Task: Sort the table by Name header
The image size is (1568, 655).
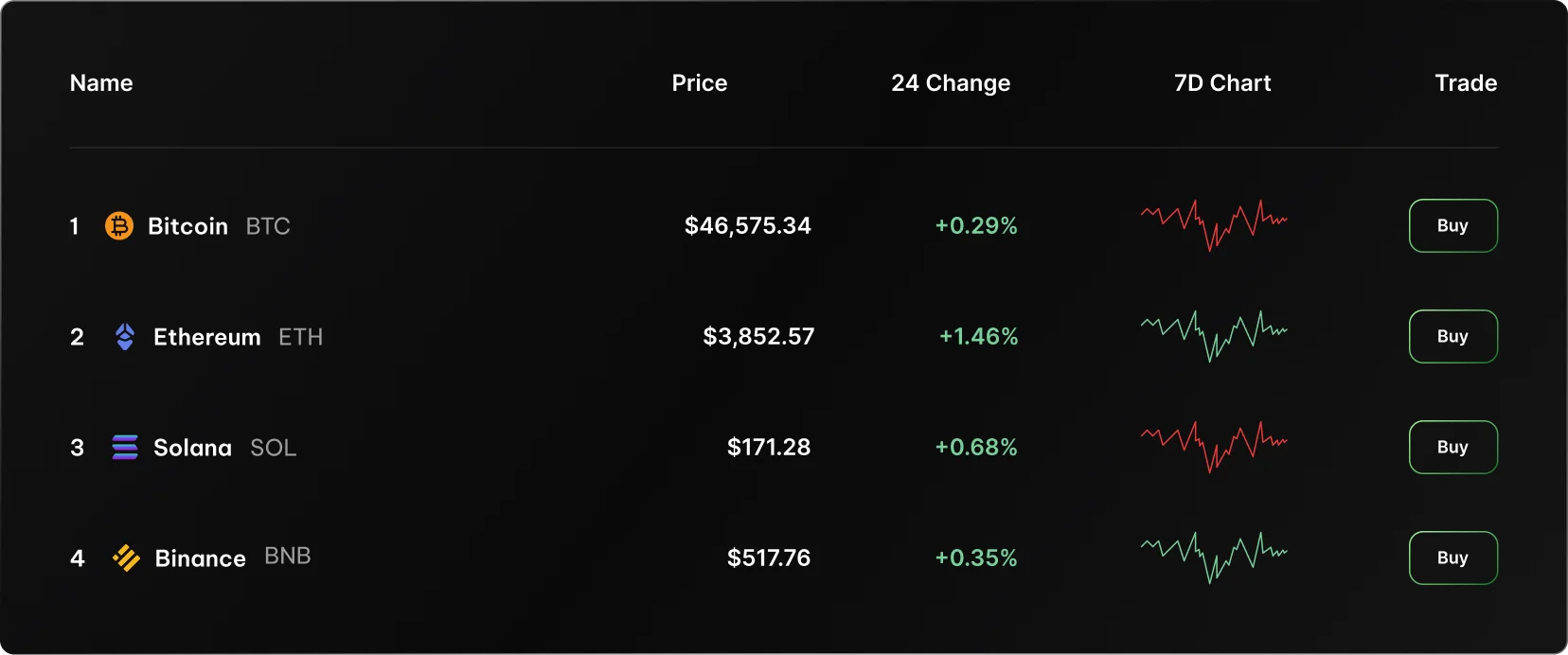Action: click(x=101, y=83)
